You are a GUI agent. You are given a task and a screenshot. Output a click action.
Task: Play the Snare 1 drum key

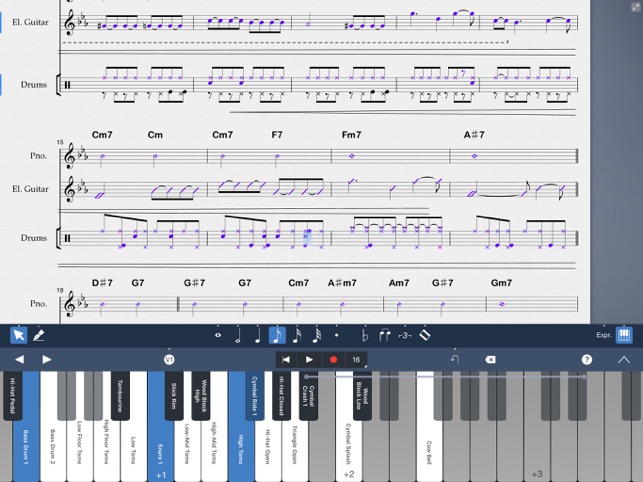pyautogui.click(x=160, y=440)
